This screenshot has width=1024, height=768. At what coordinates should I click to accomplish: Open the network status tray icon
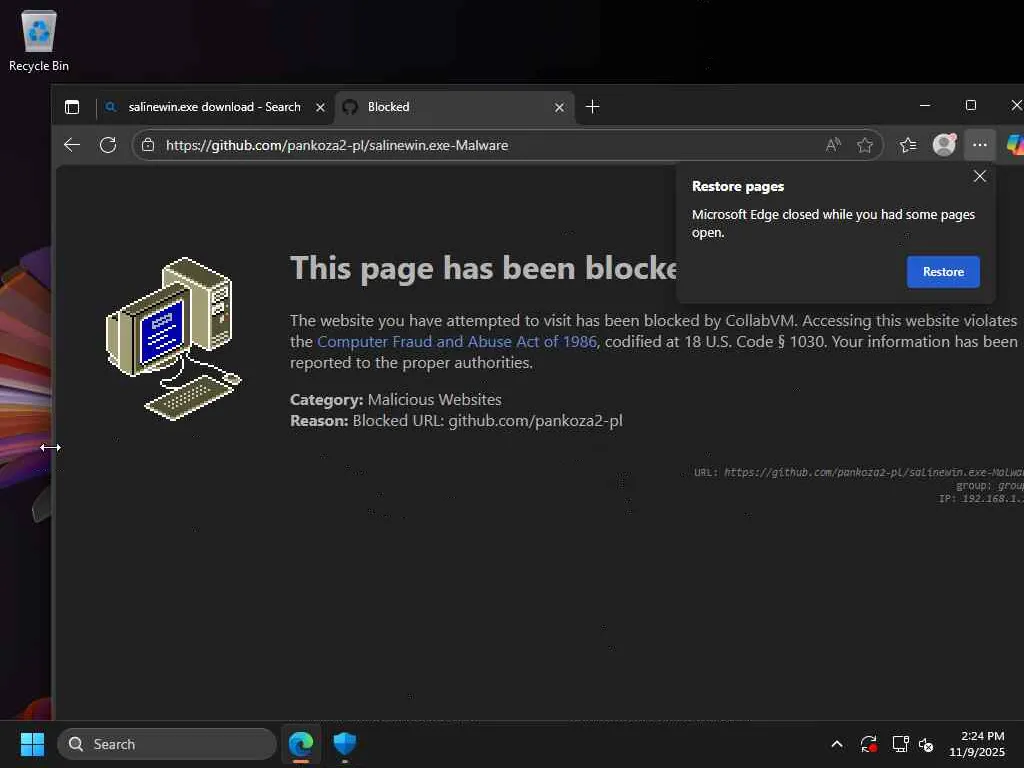click(900, 744)
